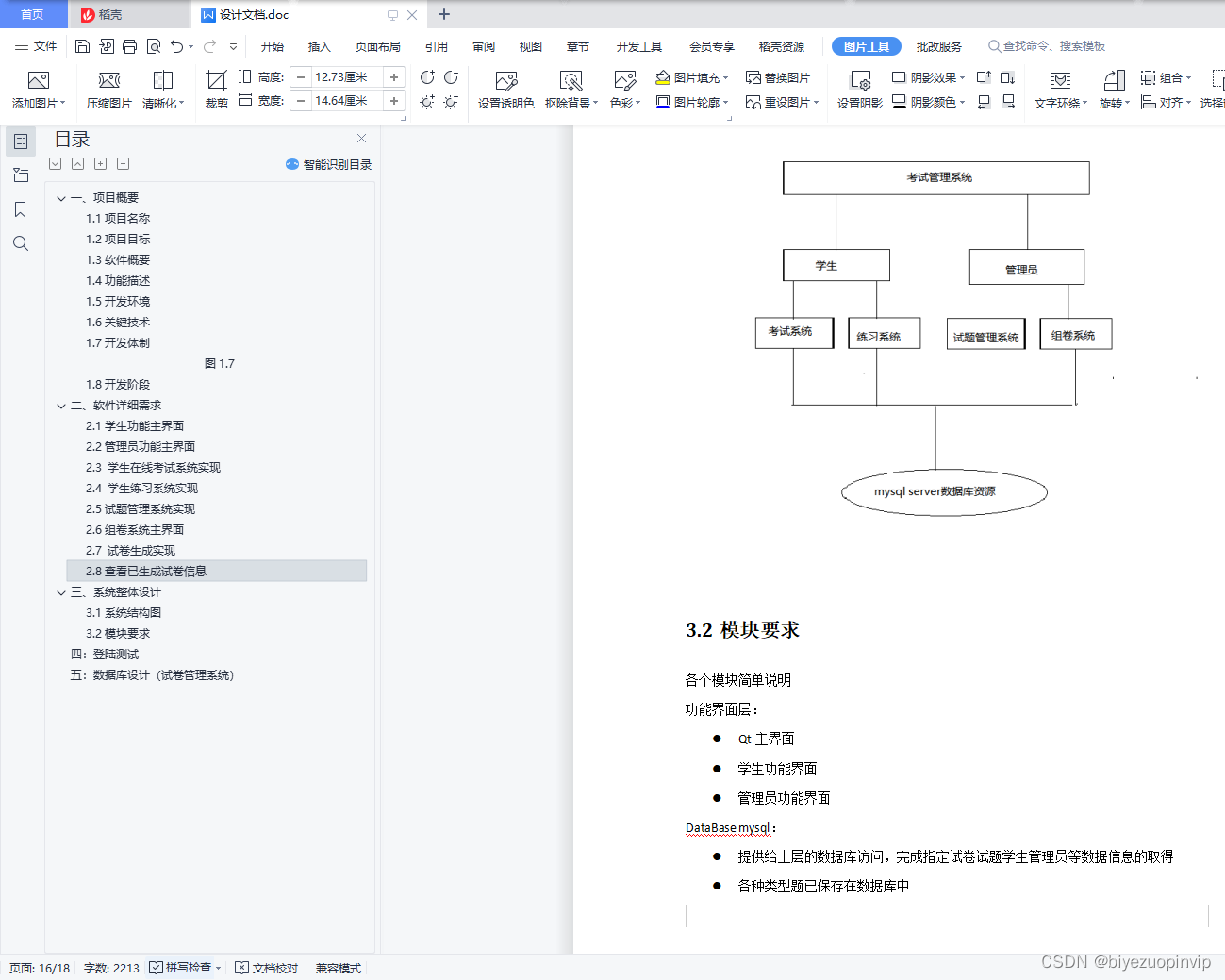The height and width of the screenshot is (980, 1225).
Task: Switch to 页面布局 ribbon tab
Action: pyautogui.click(x=378, y=46)
